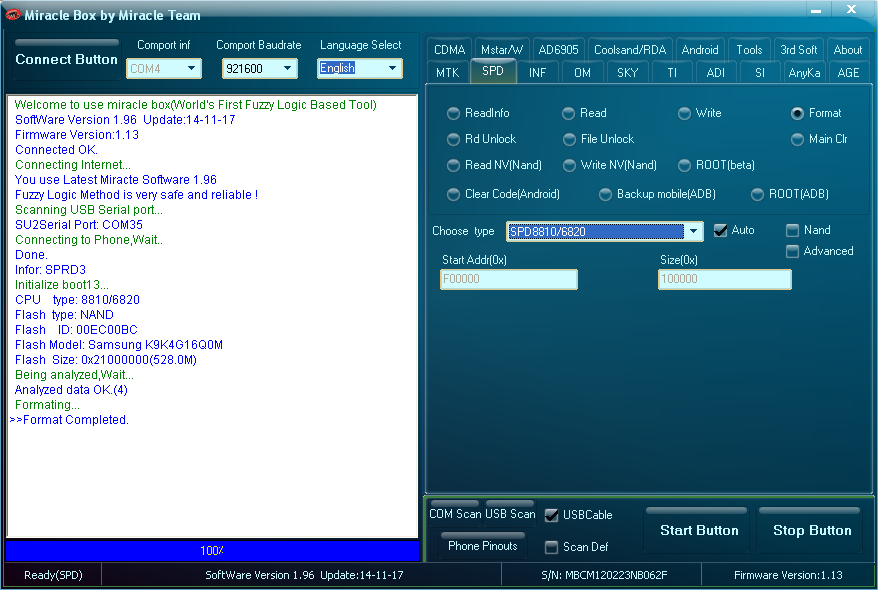
Task: Switch to the Android tab
Action: (700, 50)
